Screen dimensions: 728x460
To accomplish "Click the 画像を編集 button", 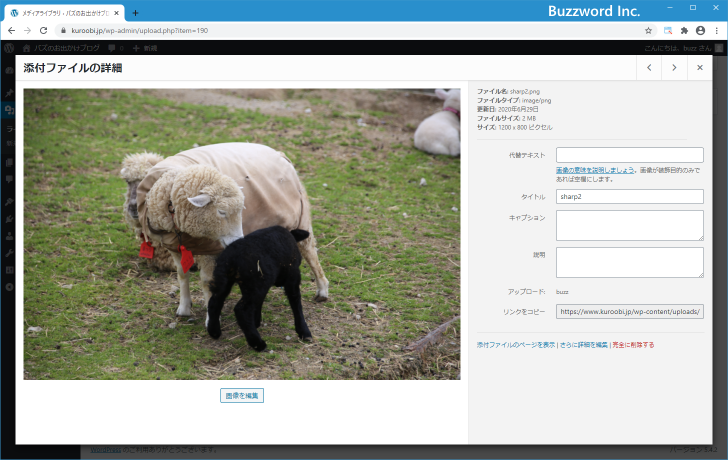I will coord(242,396).
